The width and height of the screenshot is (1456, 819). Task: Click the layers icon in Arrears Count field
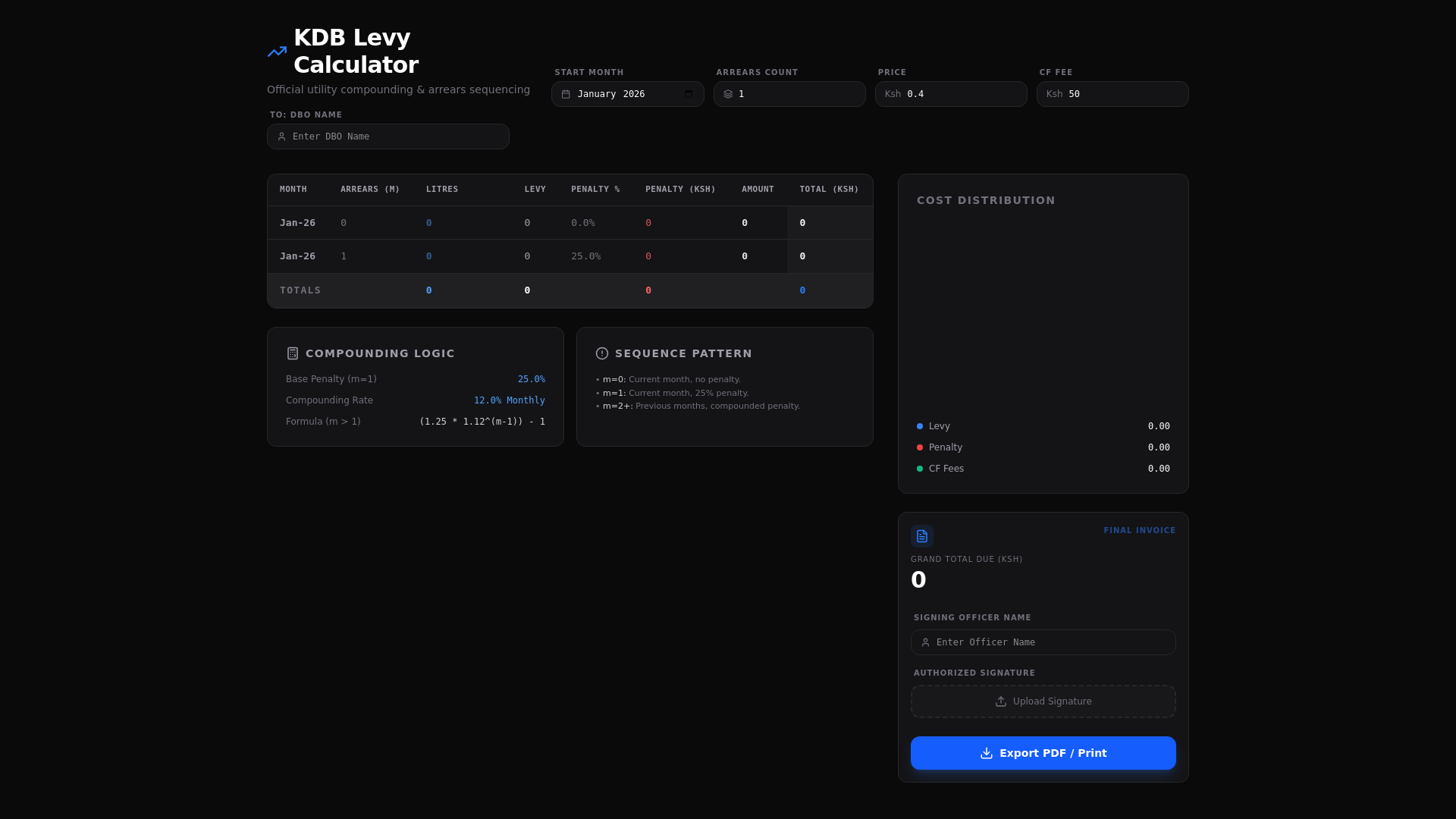[728, 94]
